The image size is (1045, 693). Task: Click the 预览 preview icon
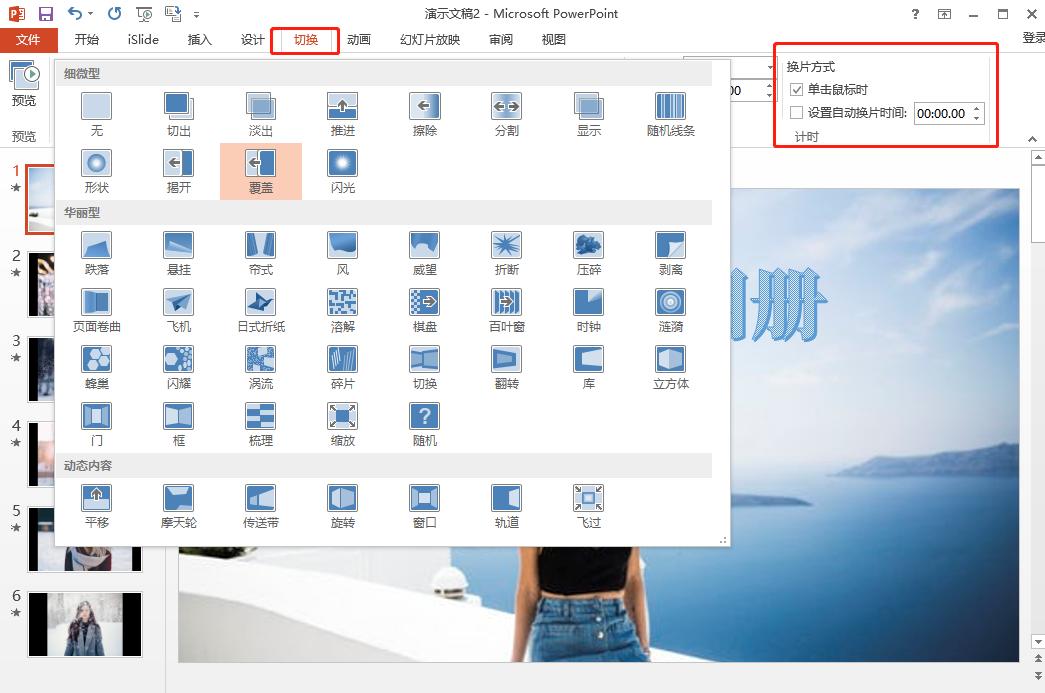pyautogui.click(x=24, y=73)
